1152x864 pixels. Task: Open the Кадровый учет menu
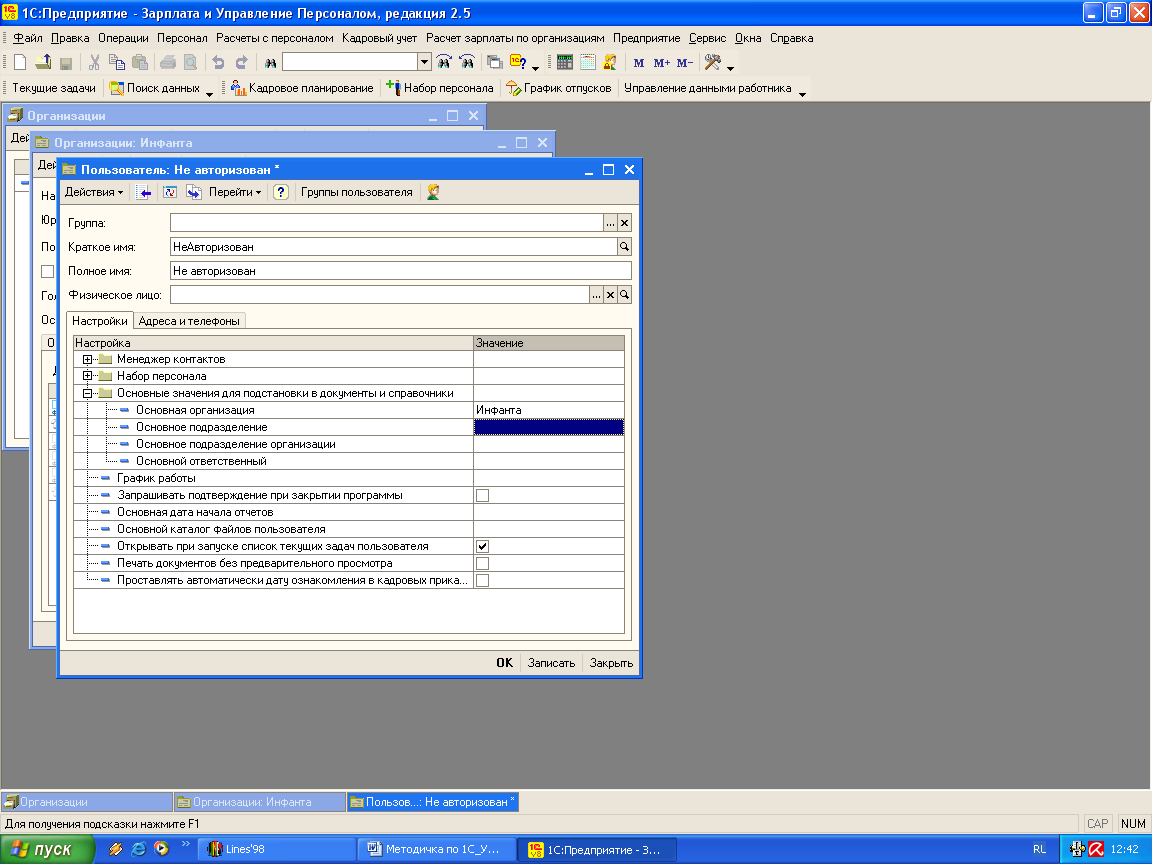(x=379, y=38)
